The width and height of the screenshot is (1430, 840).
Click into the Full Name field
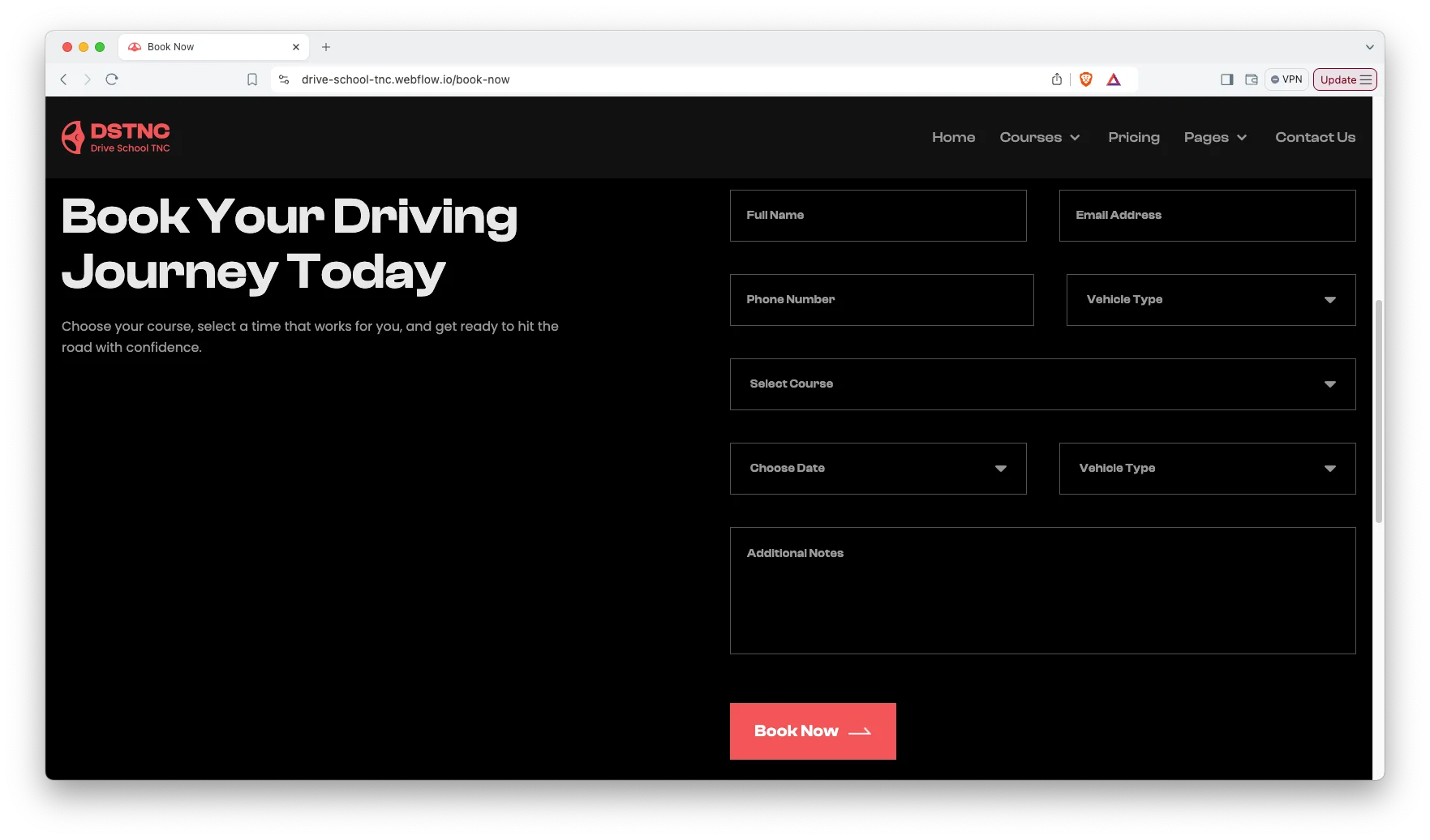tap(878, 216)
